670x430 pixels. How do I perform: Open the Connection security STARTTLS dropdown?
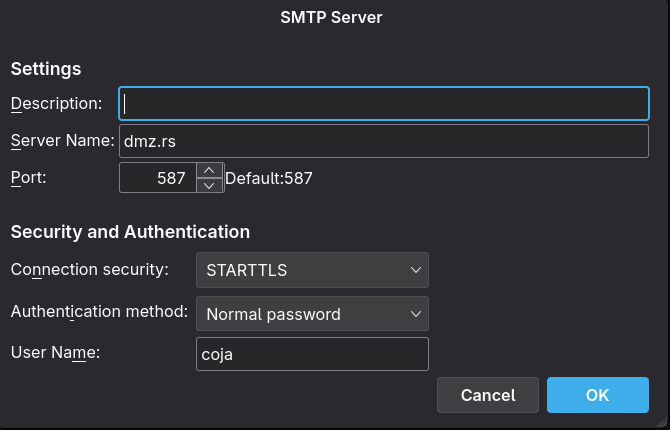(x=312, y=269)
